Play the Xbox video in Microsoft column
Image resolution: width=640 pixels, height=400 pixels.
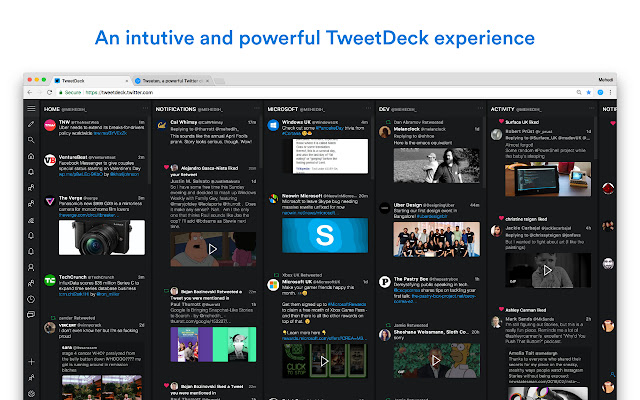click(x=324, y=361)
